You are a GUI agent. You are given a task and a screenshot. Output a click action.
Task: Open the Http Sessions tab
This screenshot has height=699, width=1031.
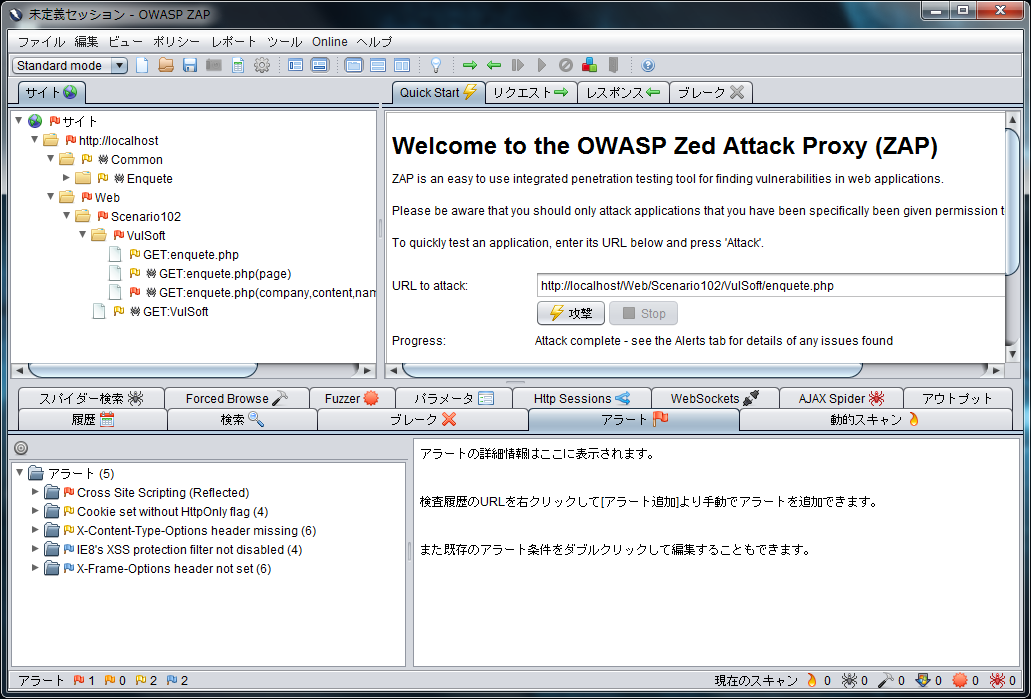coord(582,398)
